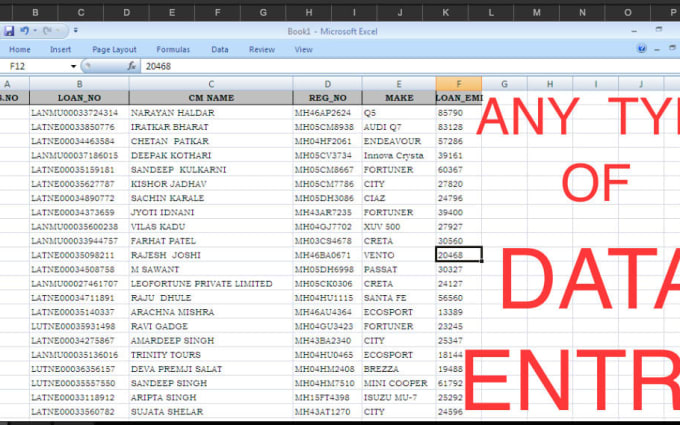Click the MINI COOPER cell
Viewport: 680px width, 425px height.
coord(399,383)
